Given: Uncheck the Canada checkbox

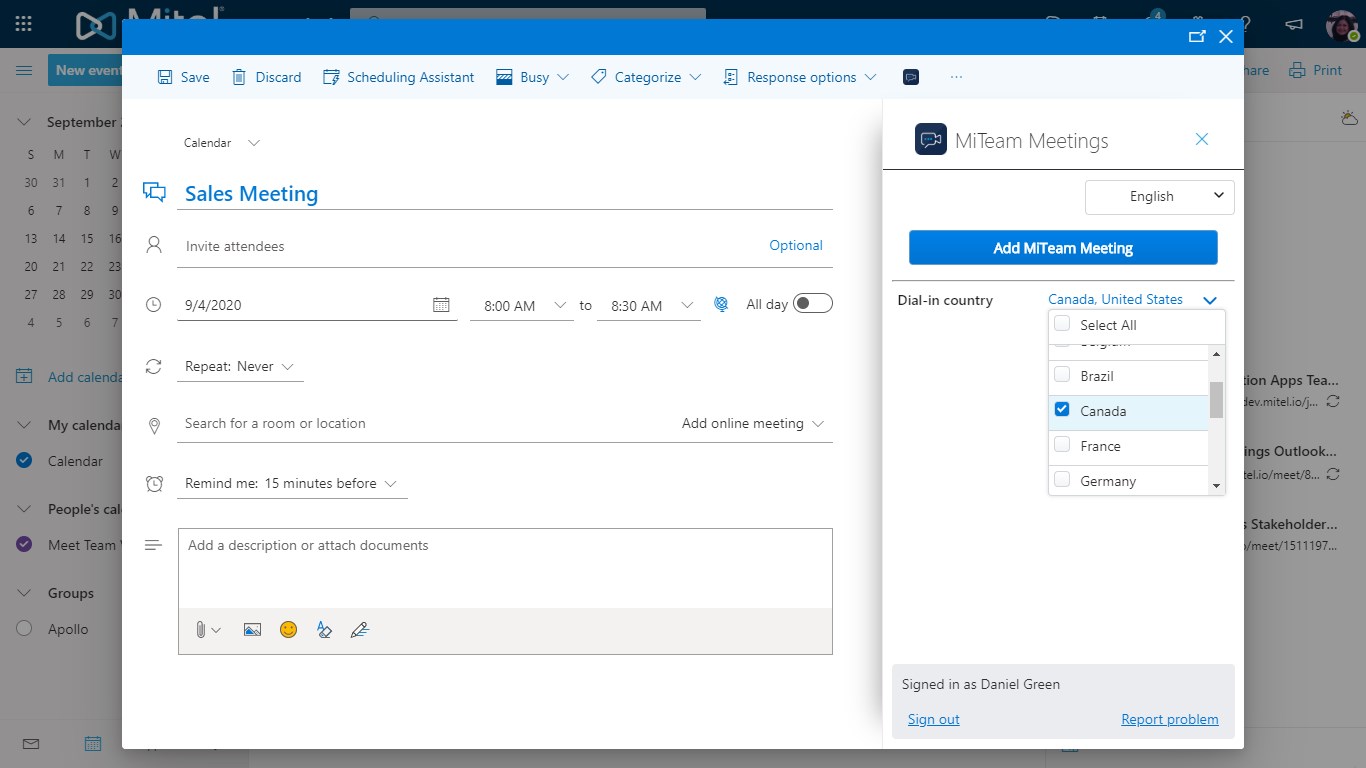Looking at the screenshot, I should [1062, 410].
